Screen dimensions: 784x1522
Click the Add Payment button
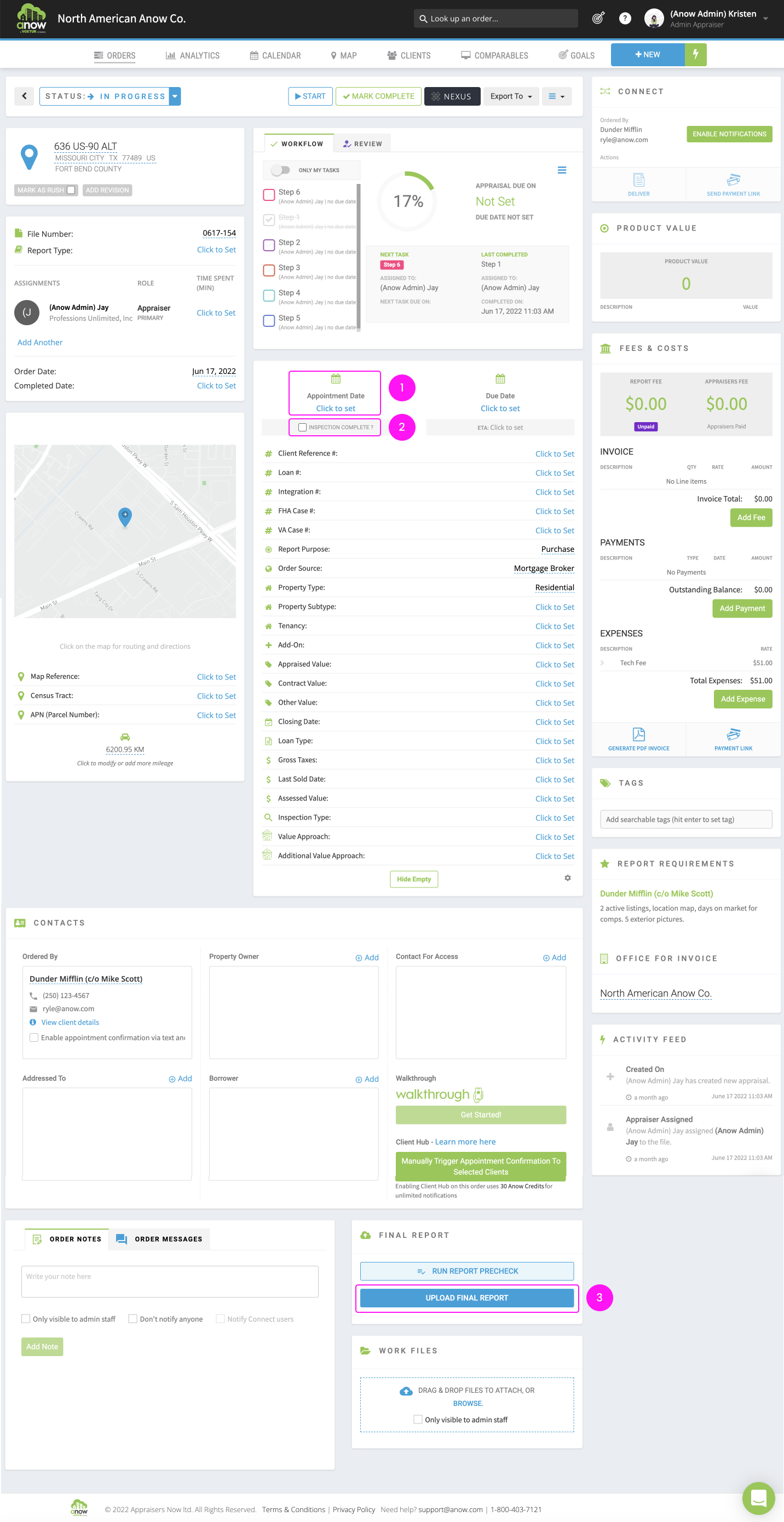point(742,608)
